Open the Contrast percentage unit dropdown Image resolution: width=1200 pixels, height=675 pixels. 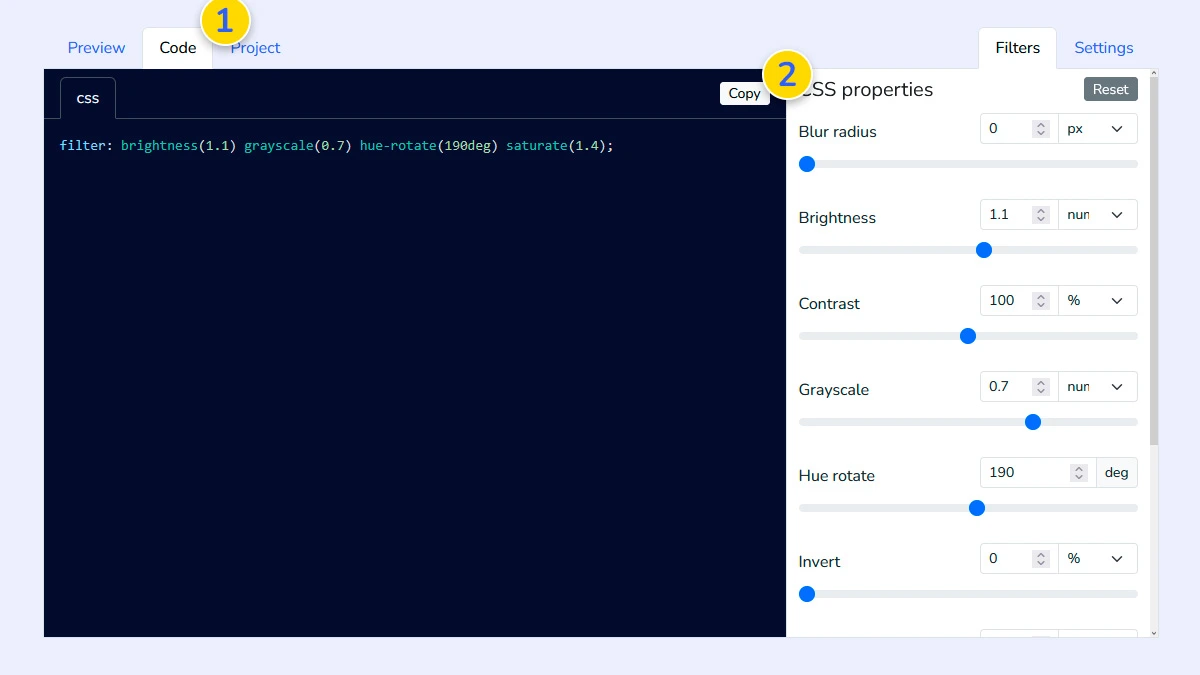pyautogui.click(x=1097, y=300)
